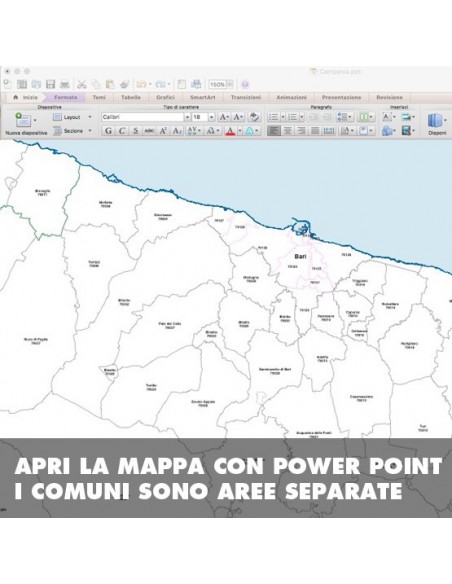Click the Undo icon in toolbar
Image resolution: width=452 pixels, height=584 pixels.
141,85
